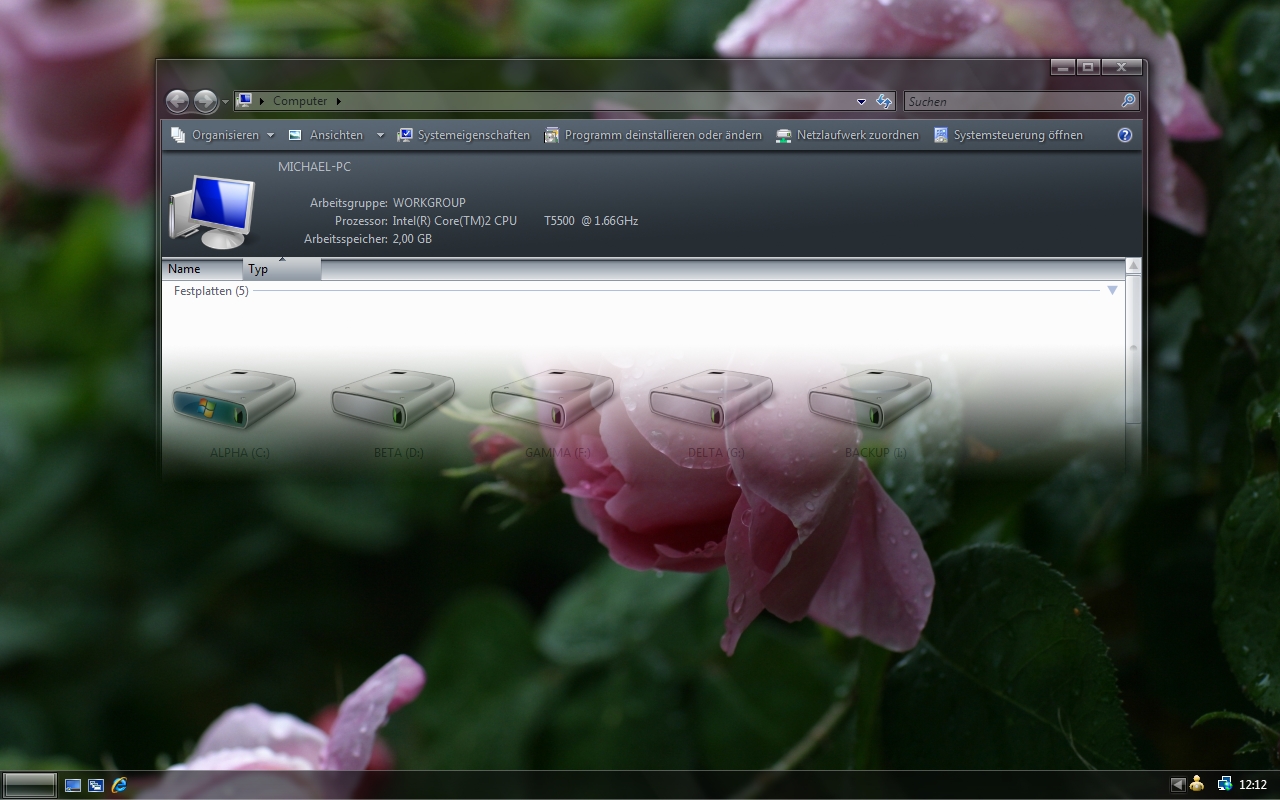Open the address bar history dropdown
The image size is (1280, 800).
862,101
